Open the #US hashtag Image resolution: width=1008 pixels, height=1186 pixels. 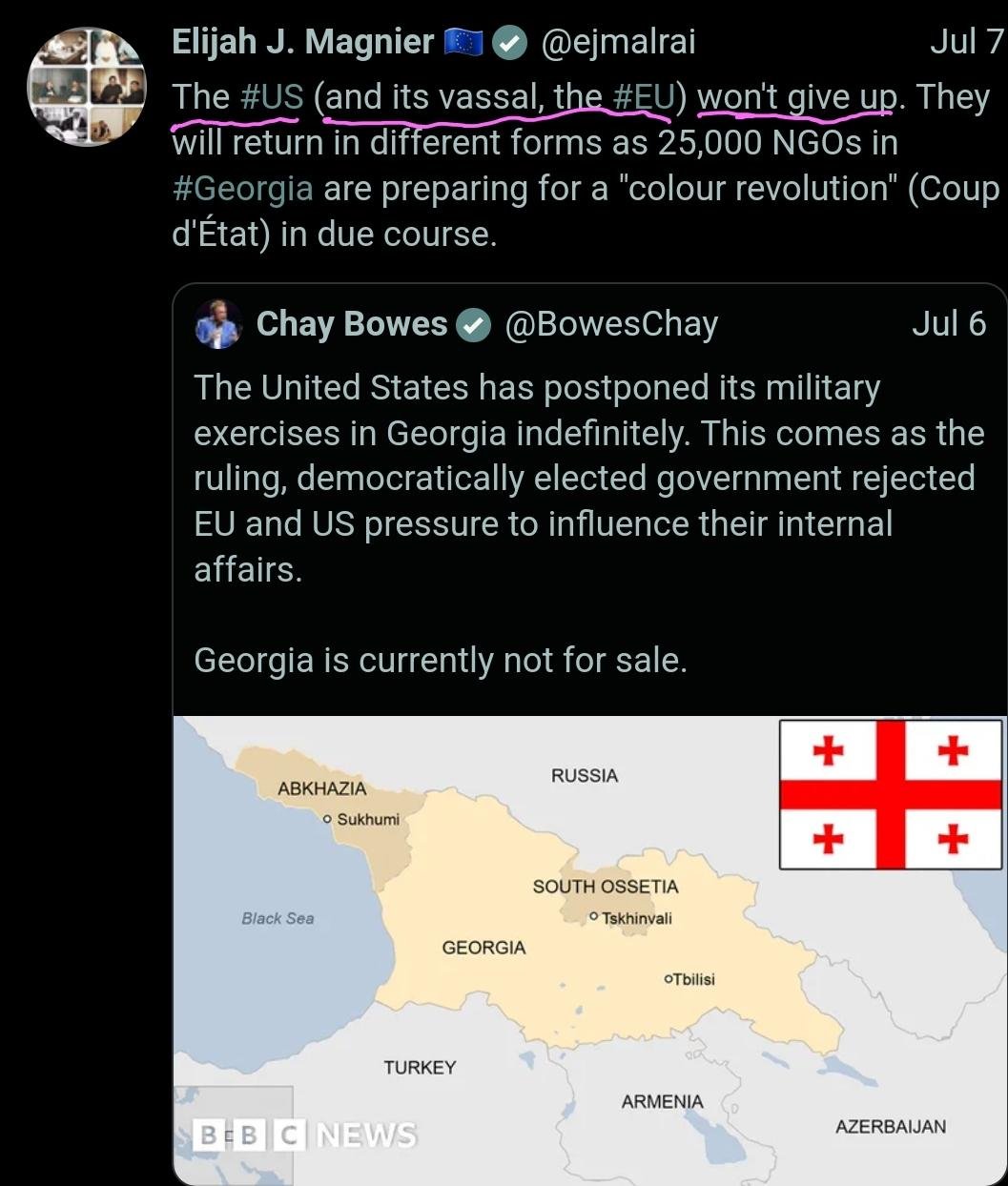272,97
